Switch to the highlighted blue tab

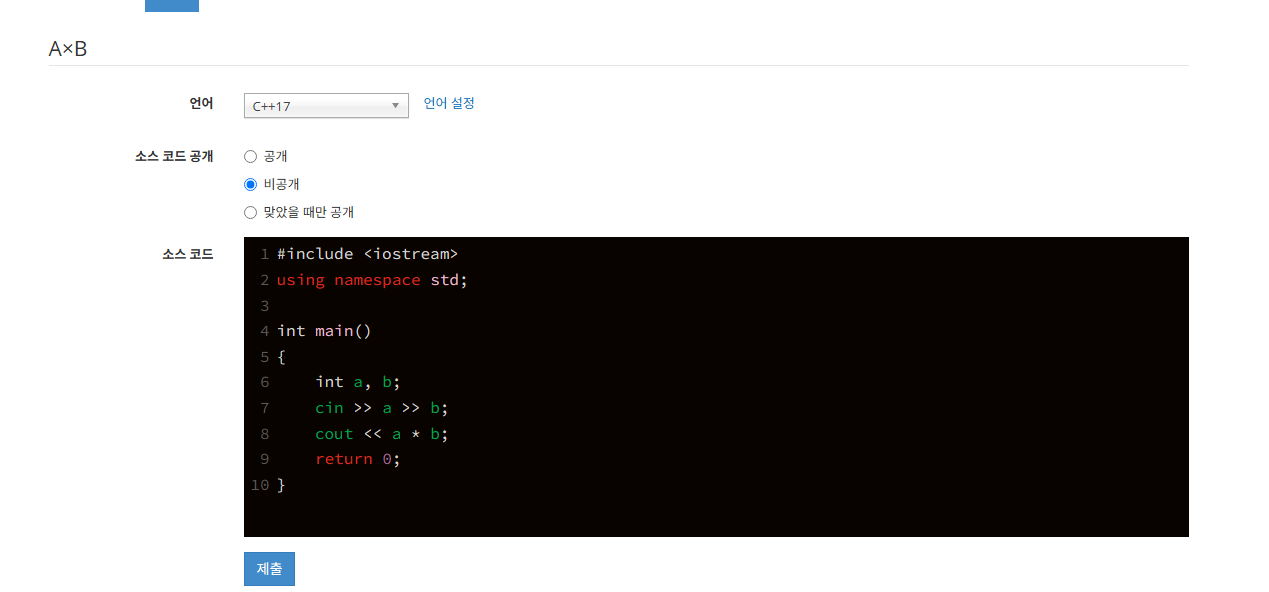171,3
